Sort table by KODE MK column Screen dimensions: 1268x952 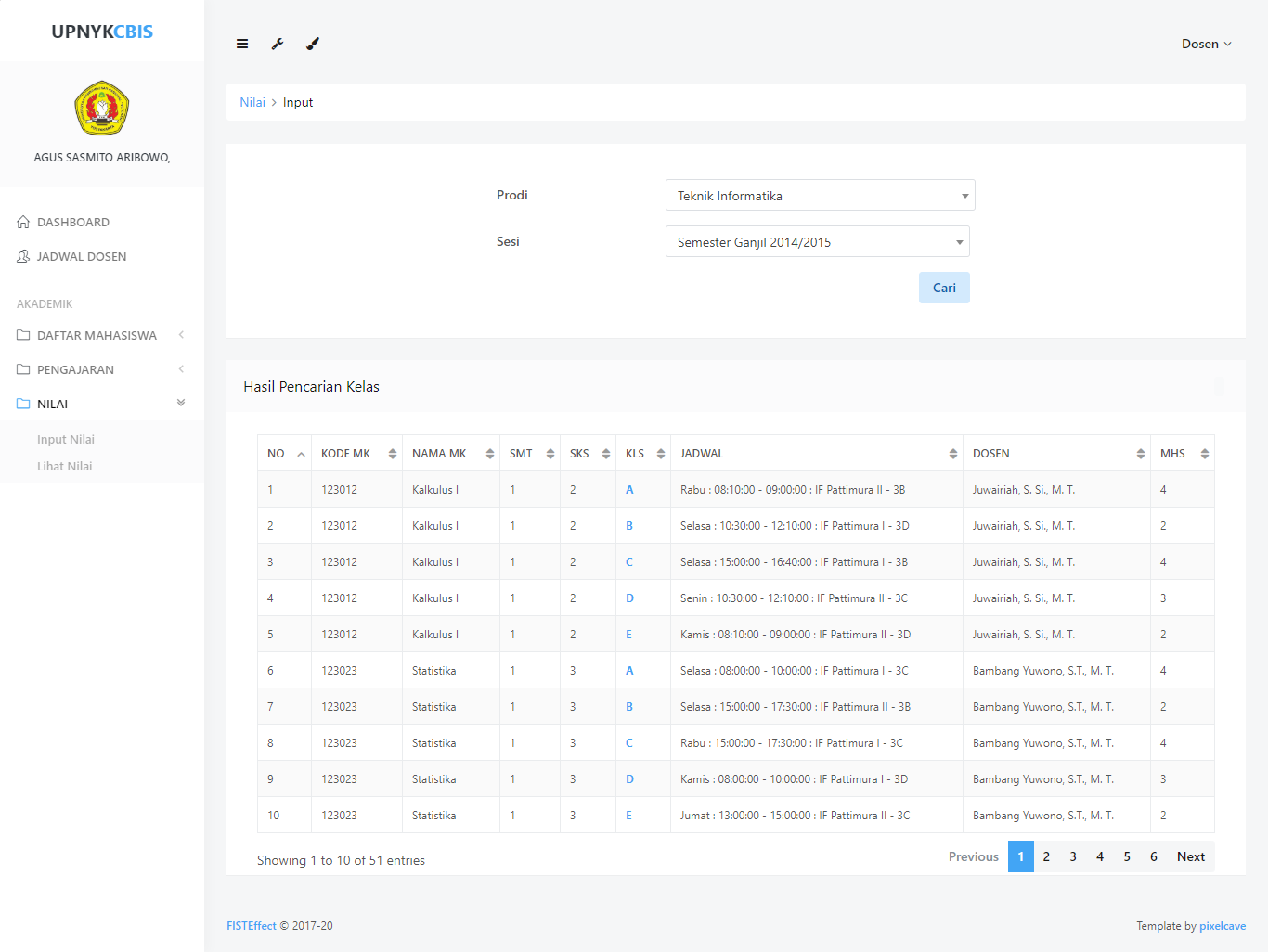pyautogui.click(x=358, y=454)
